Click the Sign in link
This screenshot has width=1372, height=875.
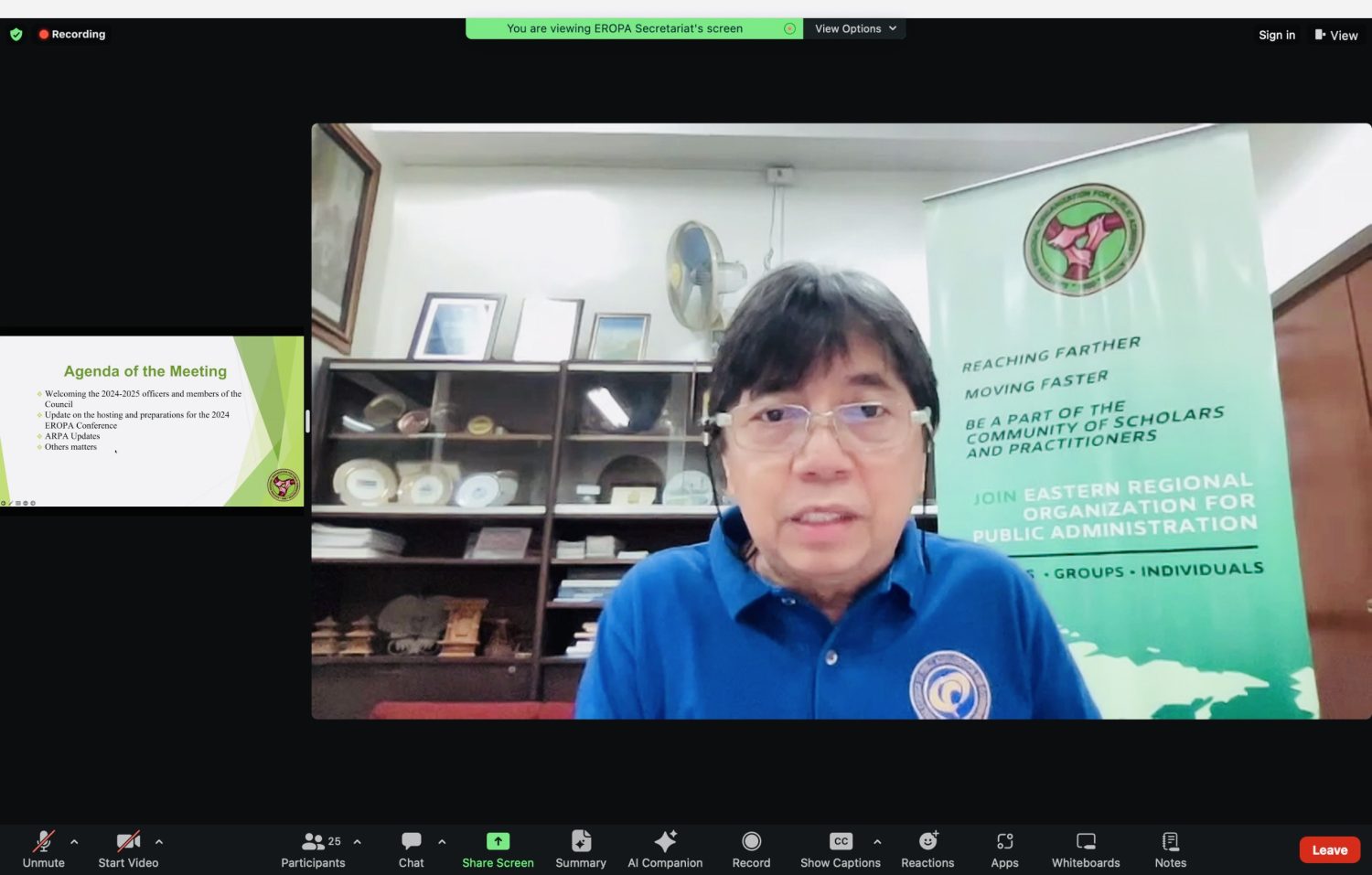pyautogui.click(x=1277, y=35)
